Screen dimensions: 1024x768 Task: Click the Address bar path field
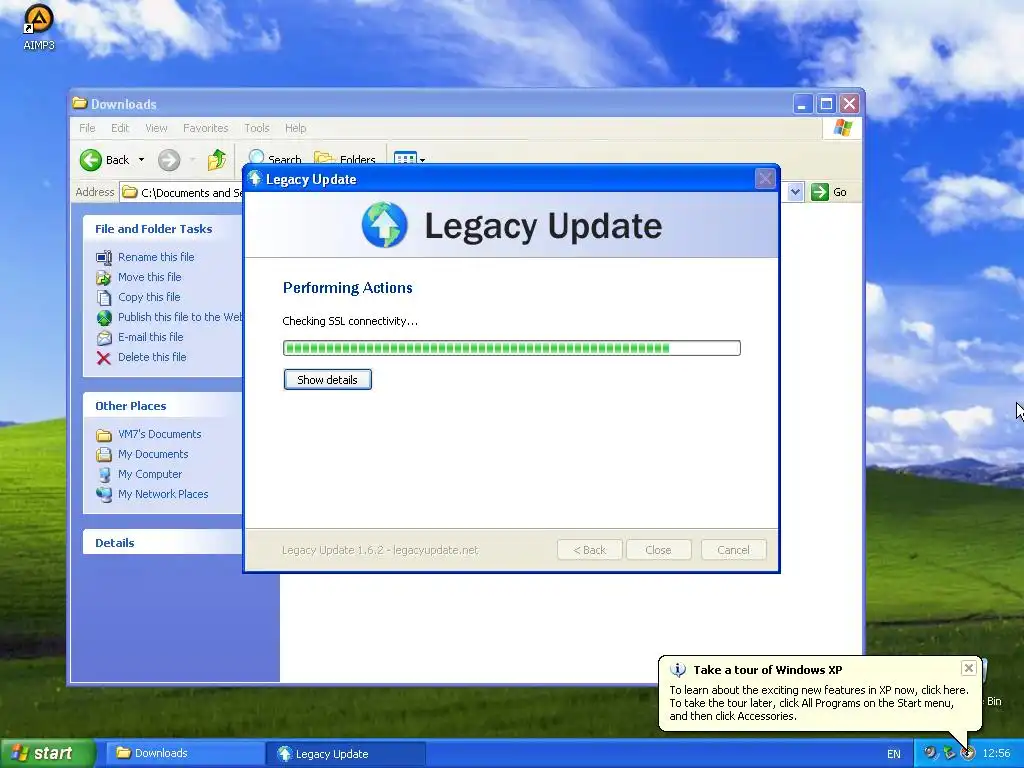(183, 193)
